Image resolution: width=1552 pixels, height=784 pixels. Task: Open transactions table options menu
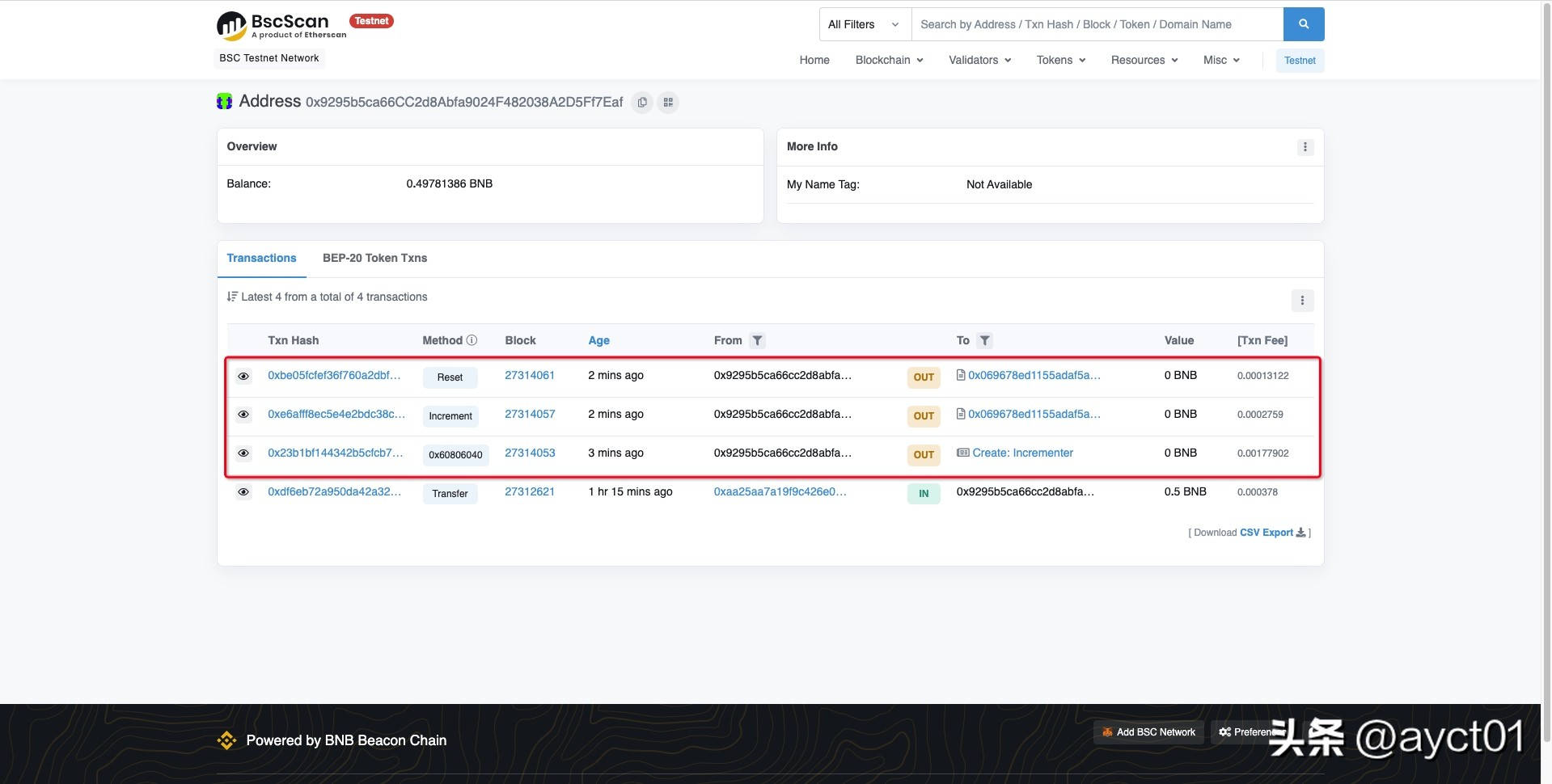tap(1301, 301)
